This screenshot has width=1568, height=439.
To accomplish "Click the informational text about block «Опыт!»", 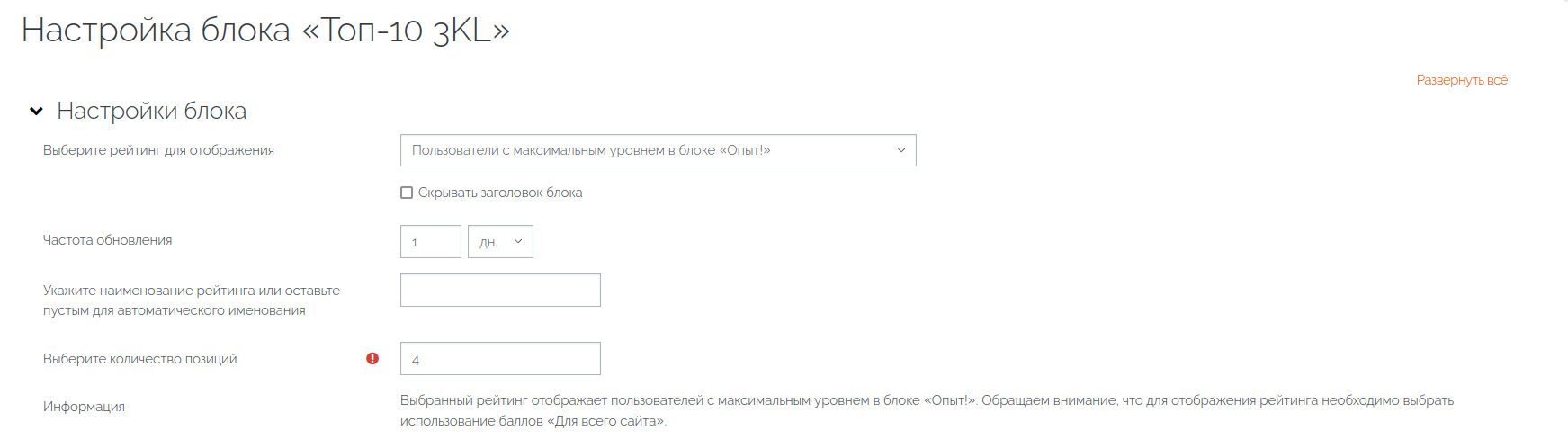I will pyautogui.click(x=927, y=410).
